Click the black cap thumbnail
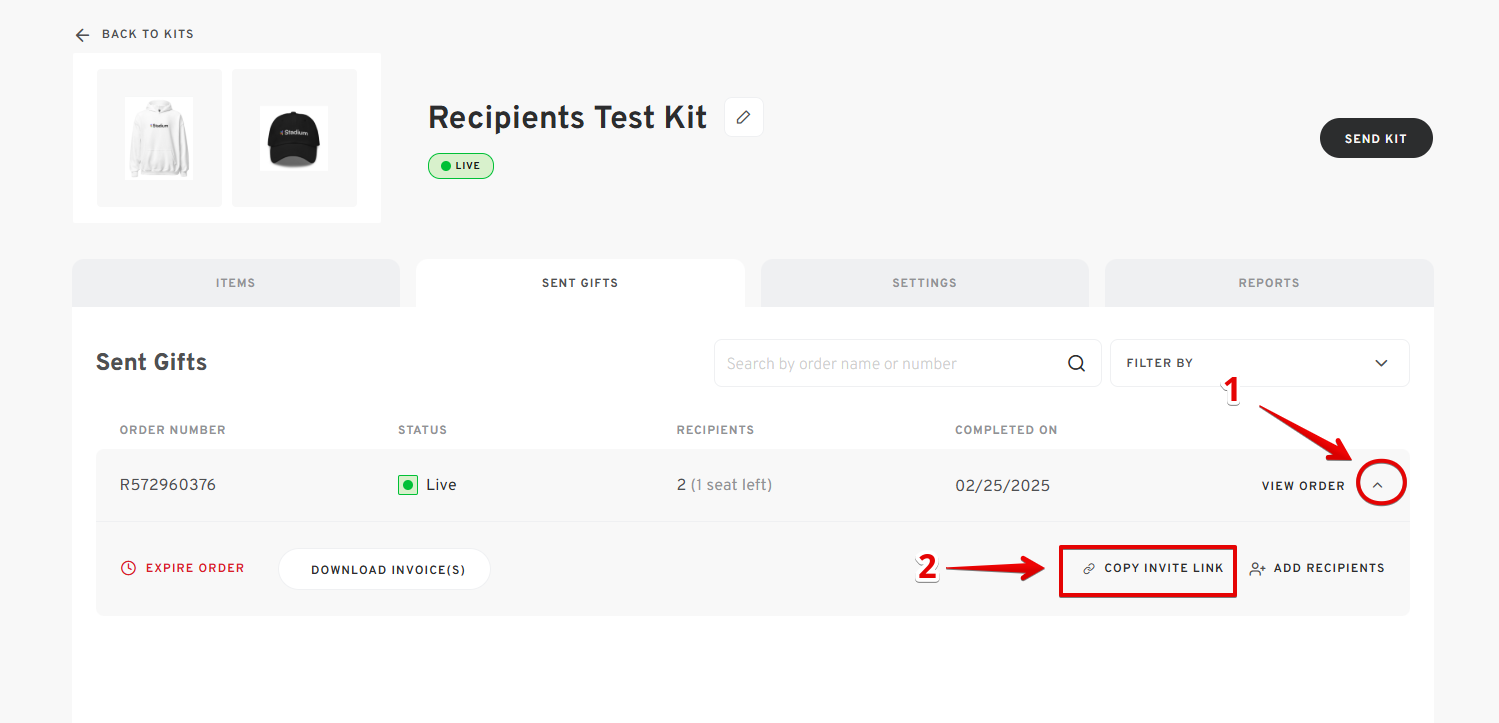1499x723 pixels. point(294,138)
